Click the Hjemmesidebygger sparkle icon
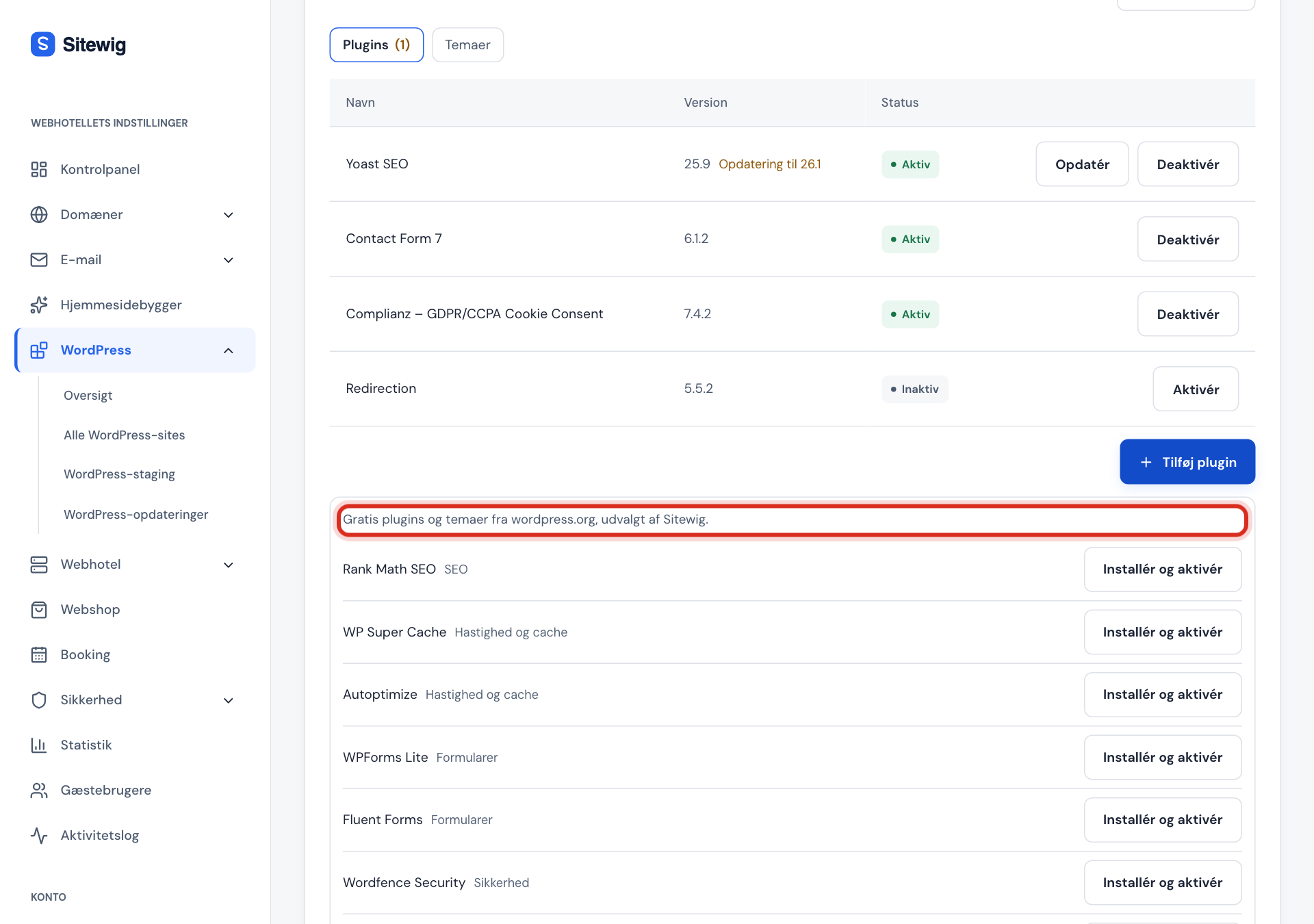 click(x=39, y=305)
